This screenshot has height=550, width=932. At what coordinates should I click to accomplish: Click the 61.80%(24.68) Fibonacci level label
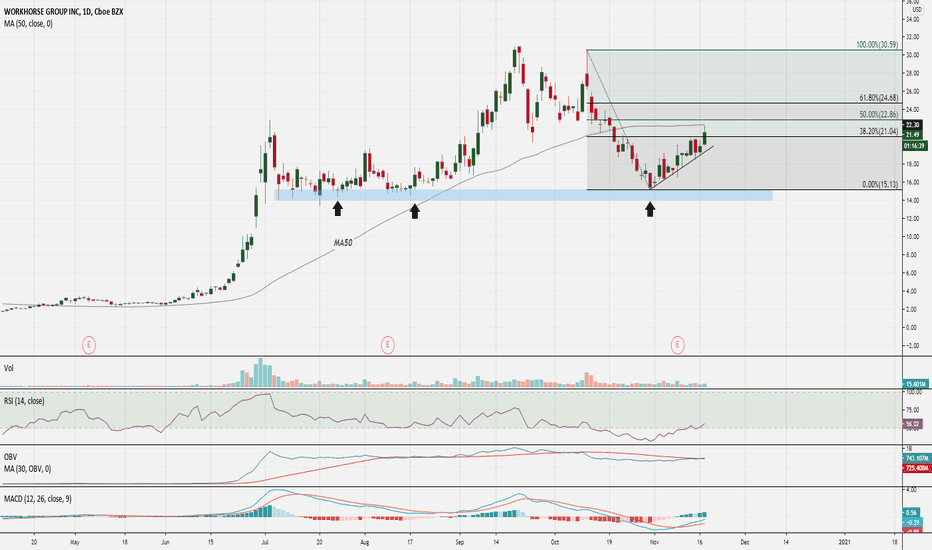pos(879,98)
